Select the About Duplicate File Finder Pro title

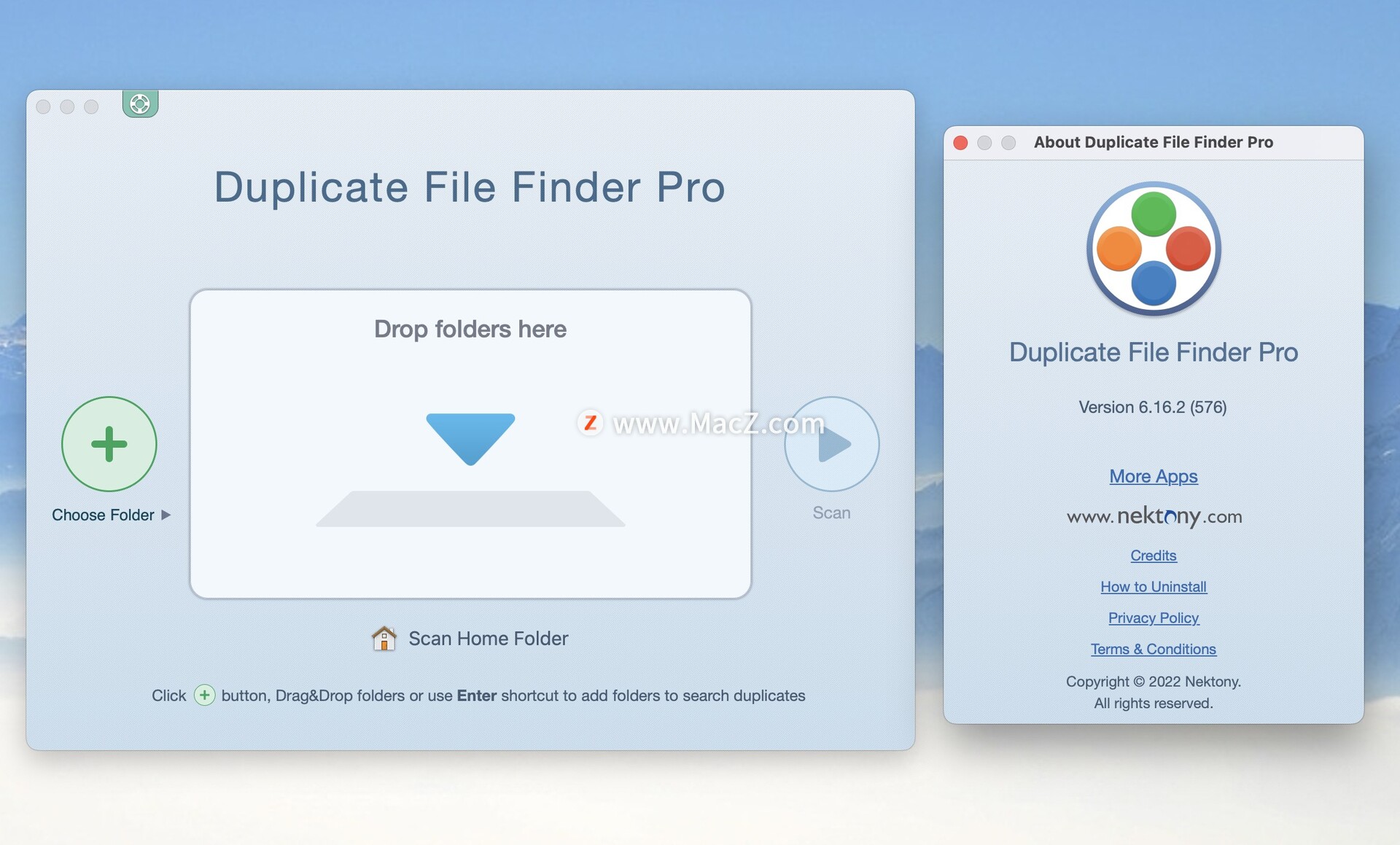(1153, 142)
